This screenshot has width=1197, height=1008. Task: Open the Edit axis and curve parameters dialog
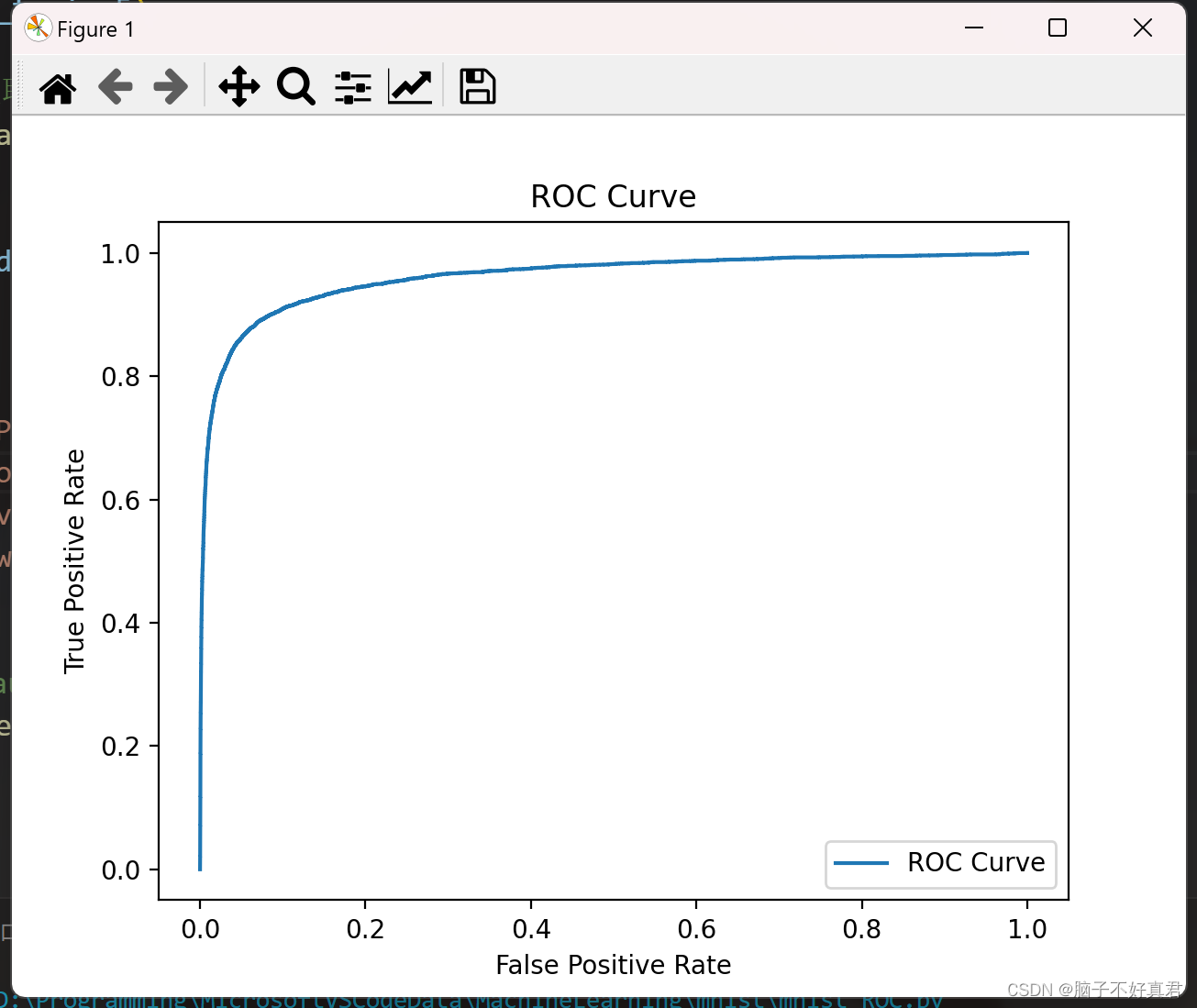click(x=409, y=86)
